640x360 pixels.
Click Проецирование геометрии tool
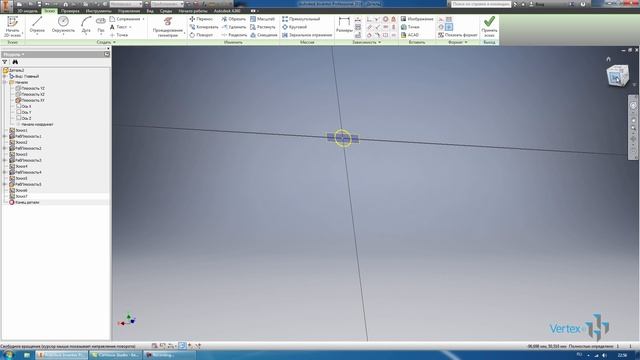(167, 27)
